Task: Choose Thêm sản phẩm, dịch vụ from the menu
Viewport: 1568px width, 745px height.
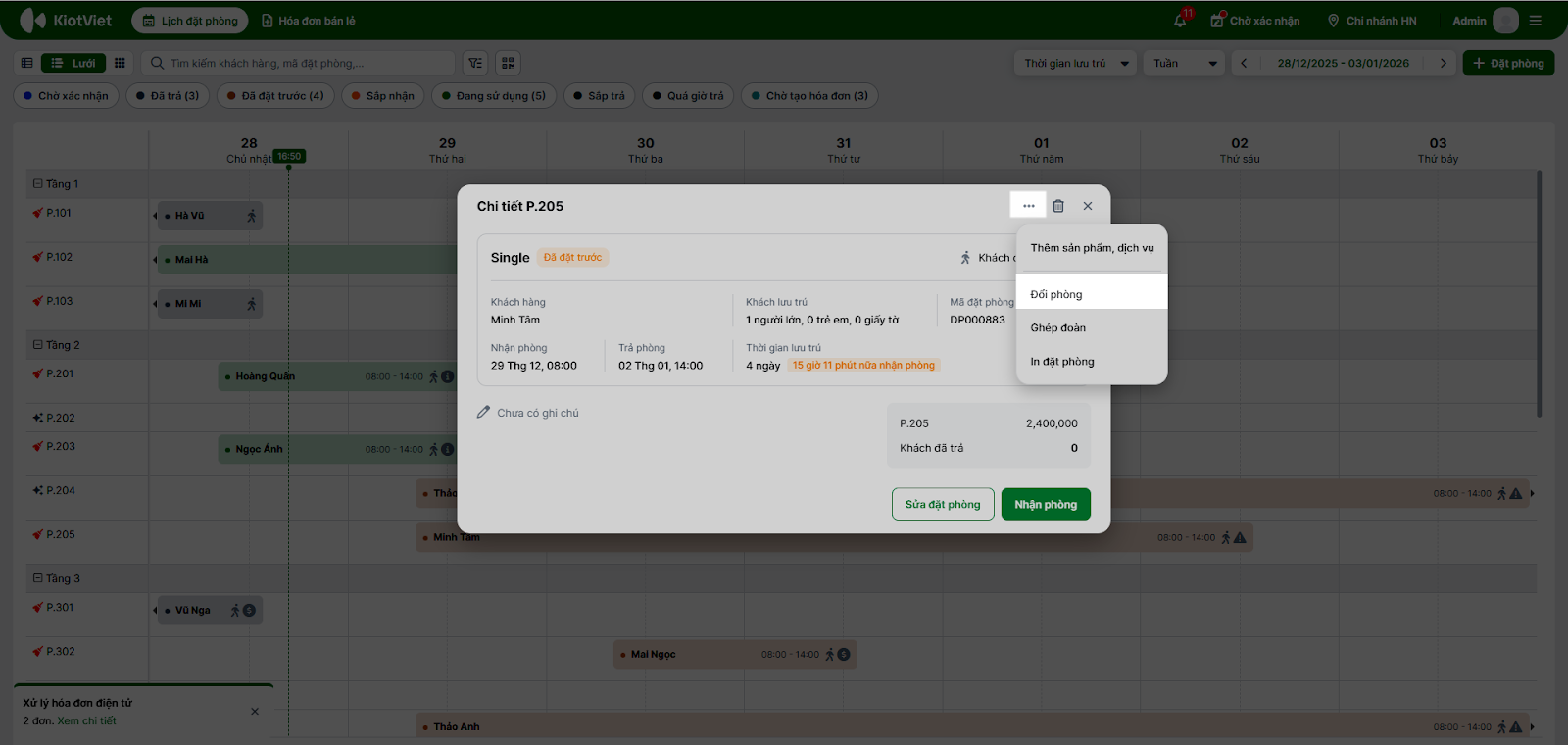Action: pyautogui.click(x=1092, y=248)
